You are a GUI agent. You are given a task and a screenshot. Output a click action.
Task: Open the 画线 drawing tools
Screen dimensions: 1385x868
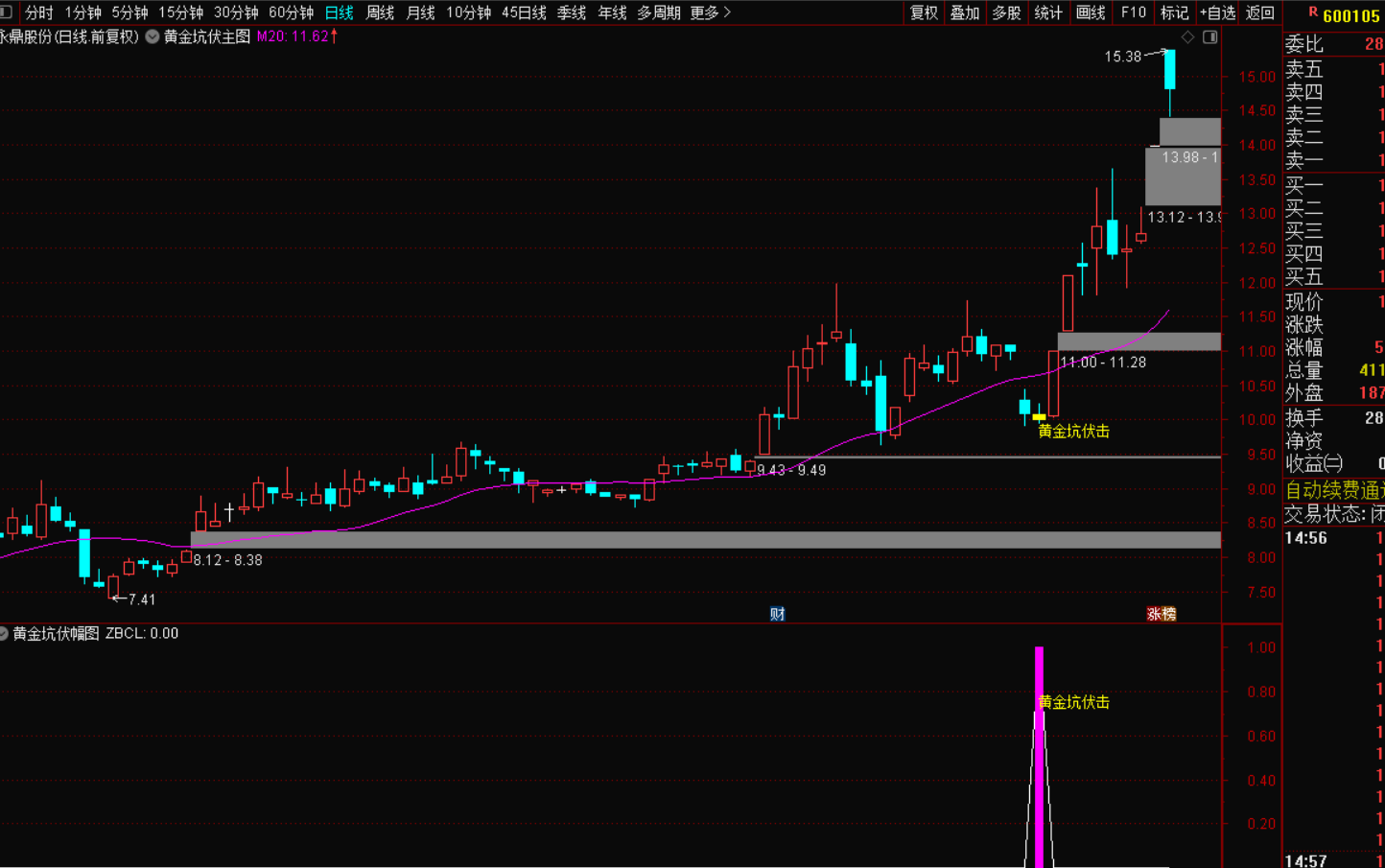[x=1091, y=12]
